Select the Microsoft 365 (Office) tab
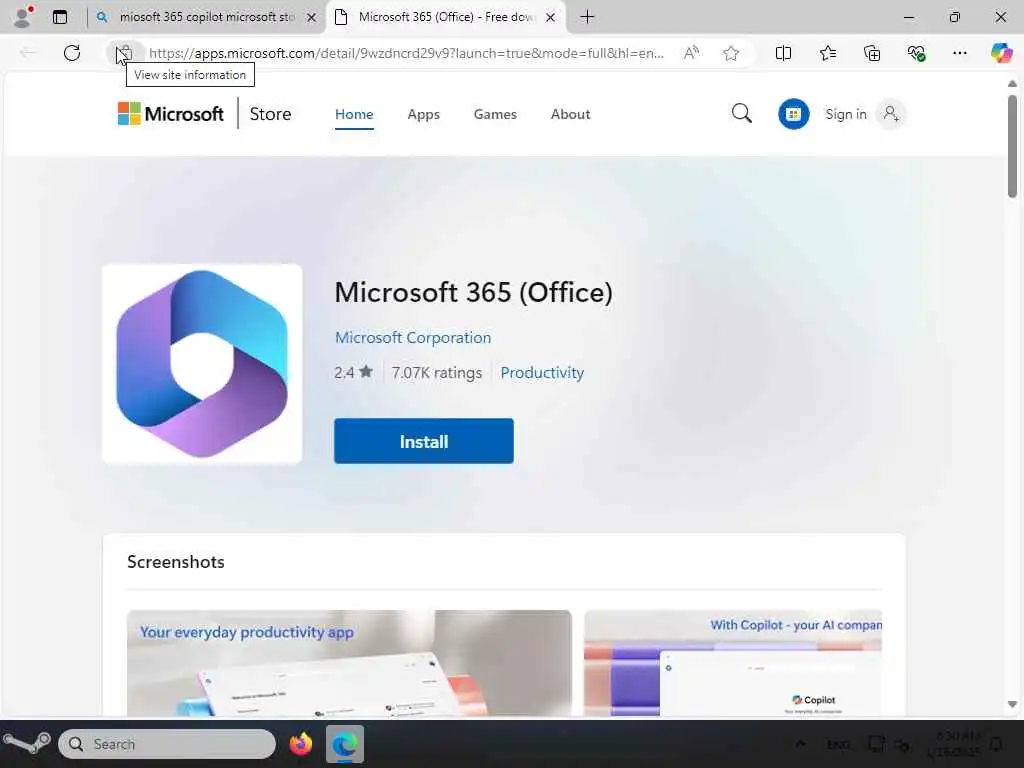This screenshot has height=768, width=1024. tap(445, 17)
